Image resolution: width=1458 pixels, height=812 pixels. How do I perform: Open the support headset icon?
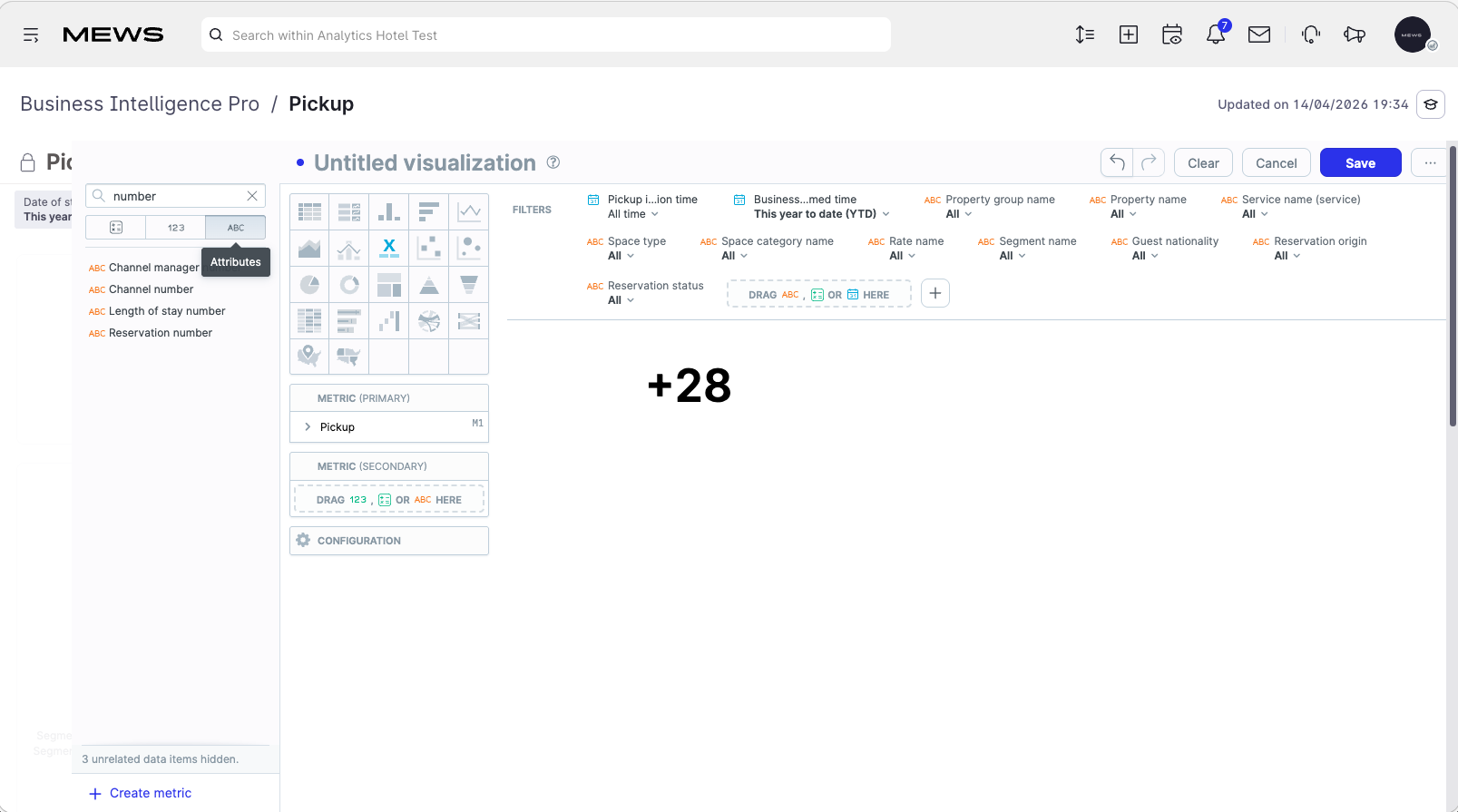pos(1311,34)
